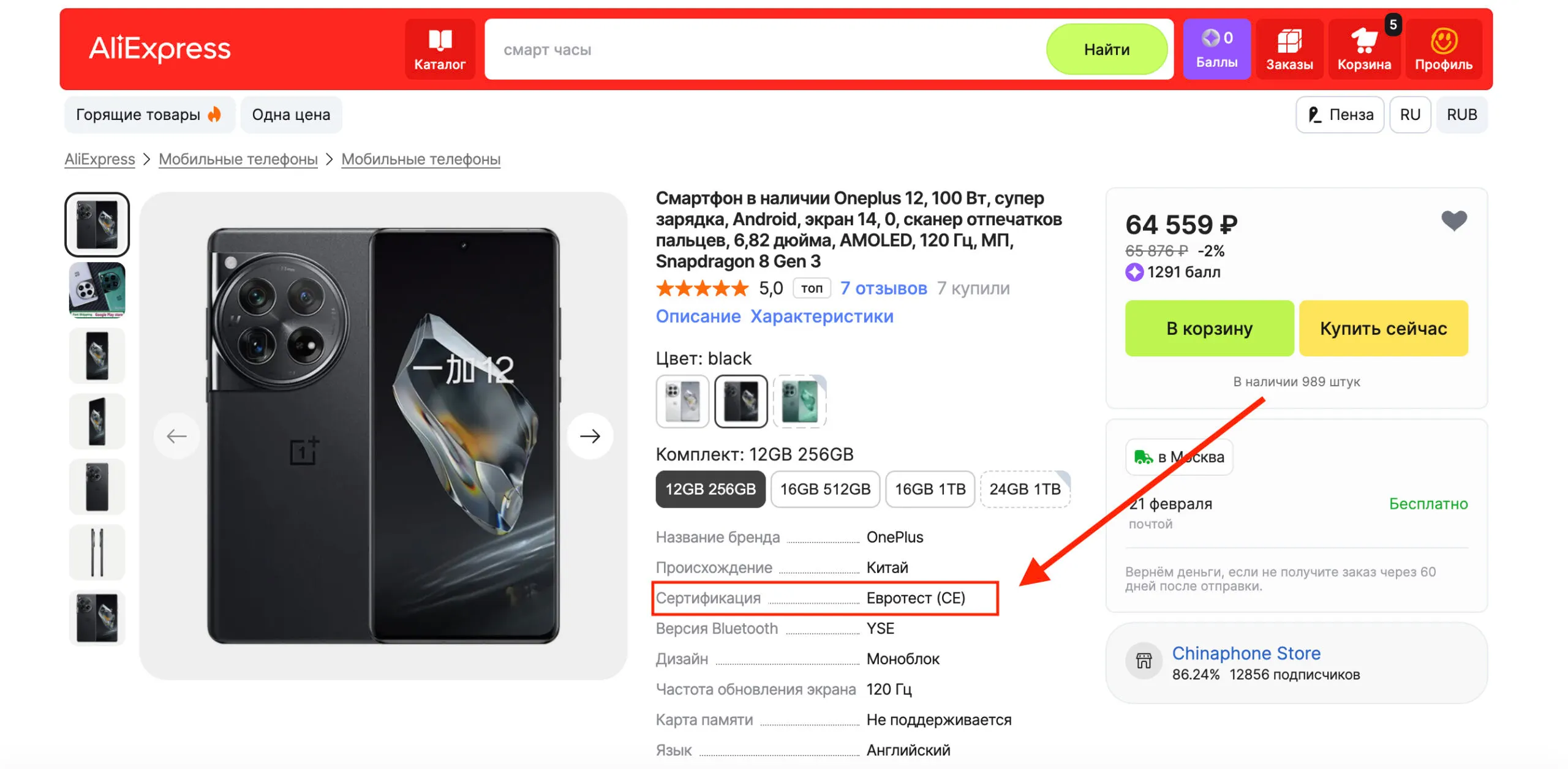Add product to favorites with heart icon
The width and height of the screenshot is (1568, 769).
coord(1454,220)
